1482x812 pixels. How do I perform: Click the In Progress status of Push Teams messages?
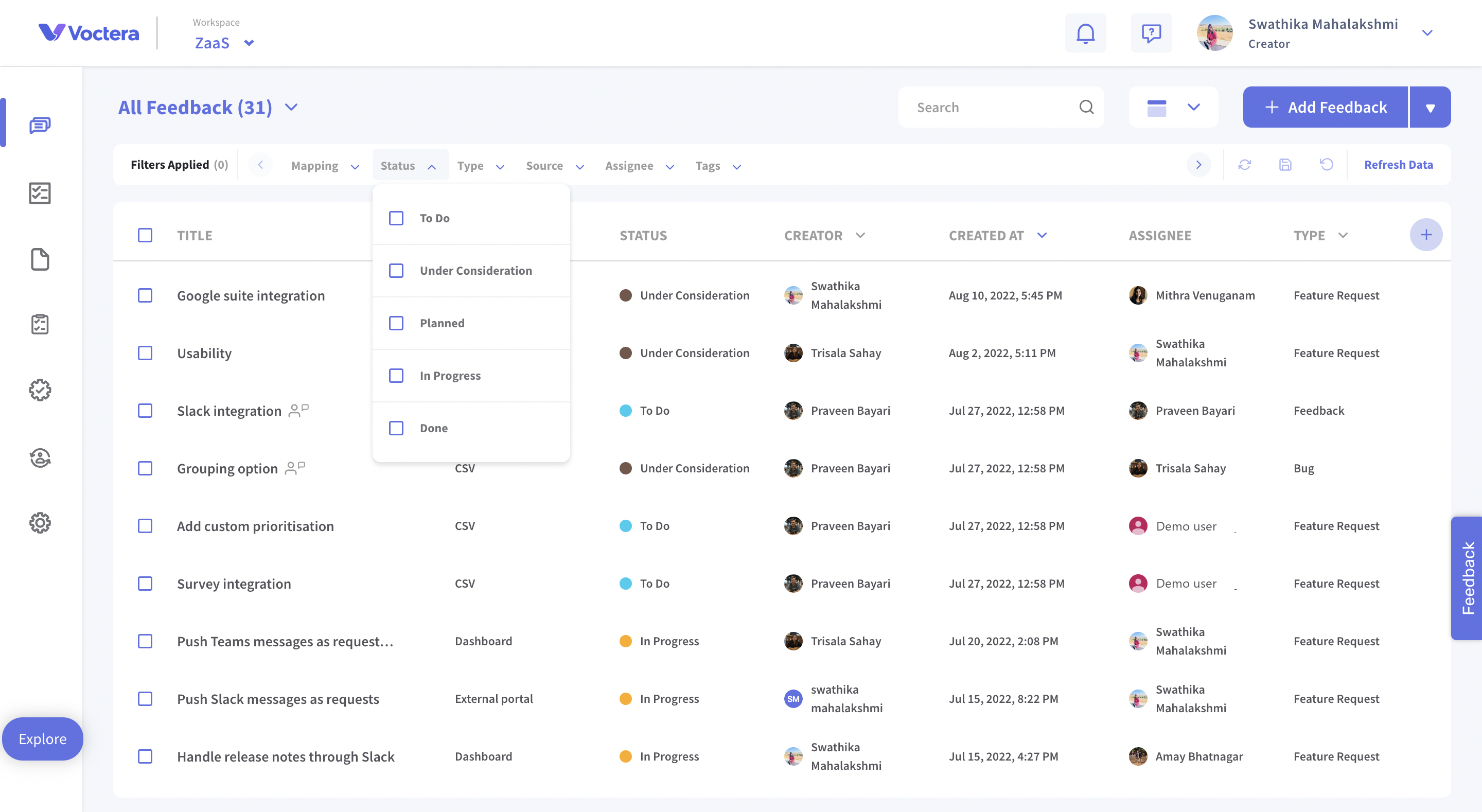(669, 641)
